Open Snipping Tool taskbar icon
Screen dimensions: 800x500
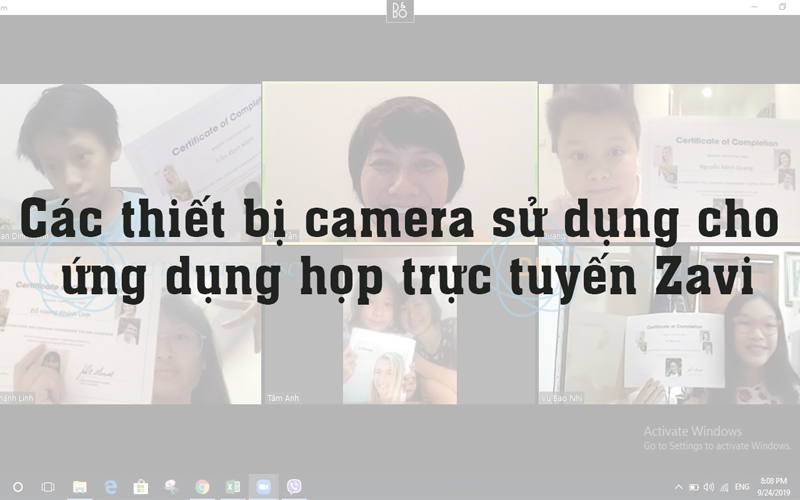(x=171, y=487)
